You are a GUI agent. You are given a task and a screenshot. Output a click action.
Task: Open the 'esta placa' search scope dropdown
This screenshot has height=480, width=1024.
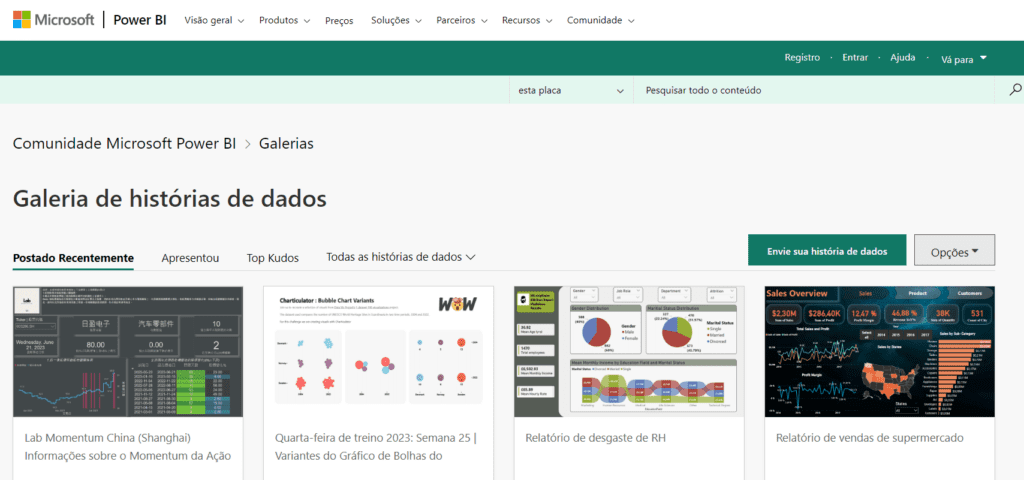pos(571,90)
